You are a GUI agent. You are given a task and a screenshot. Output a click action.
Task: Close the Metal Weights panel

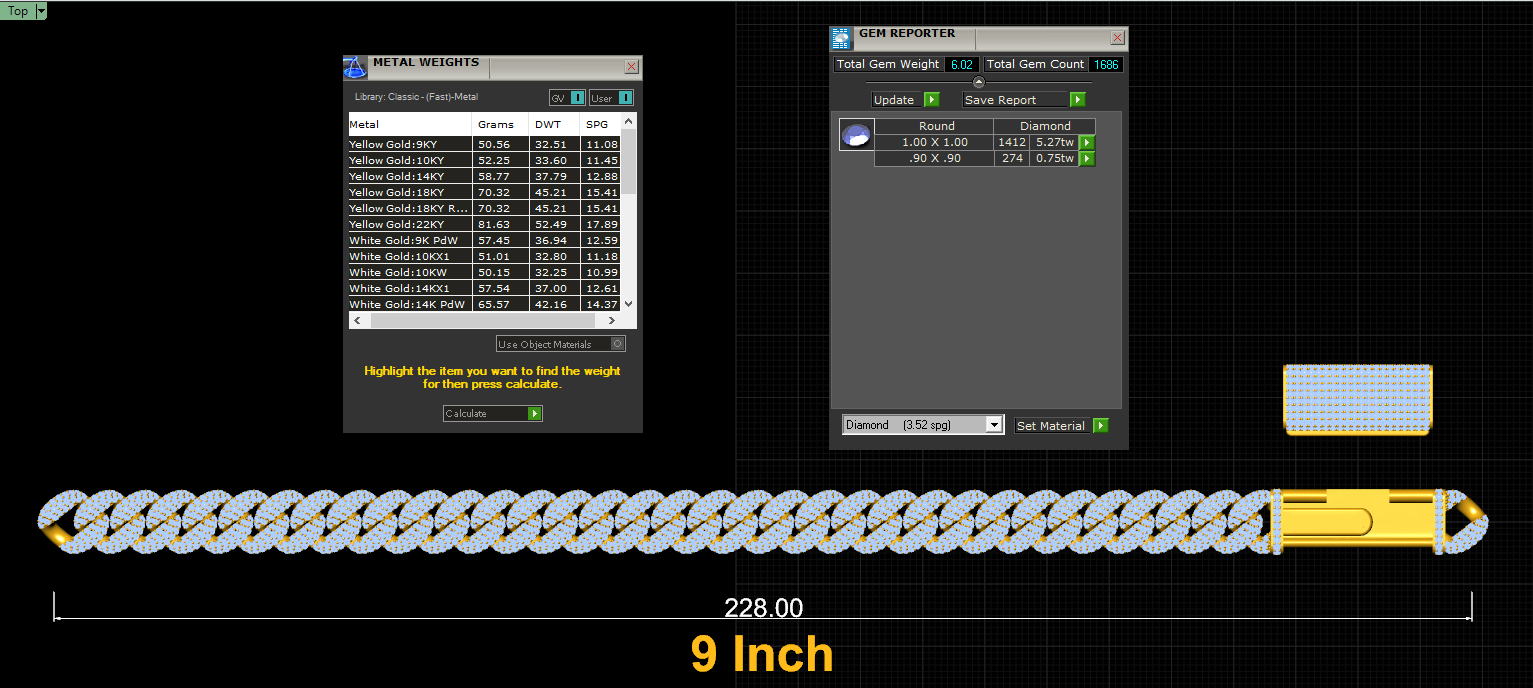tap(631, 66)
